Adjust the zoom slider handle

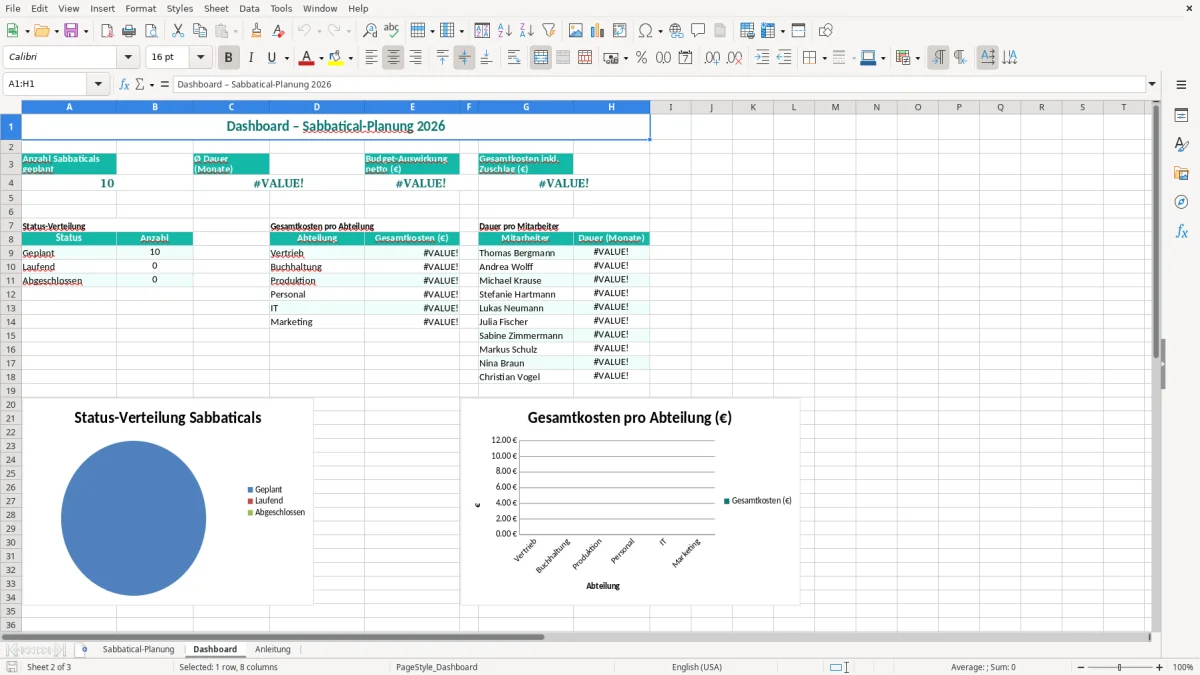[x=1119, y=667]
